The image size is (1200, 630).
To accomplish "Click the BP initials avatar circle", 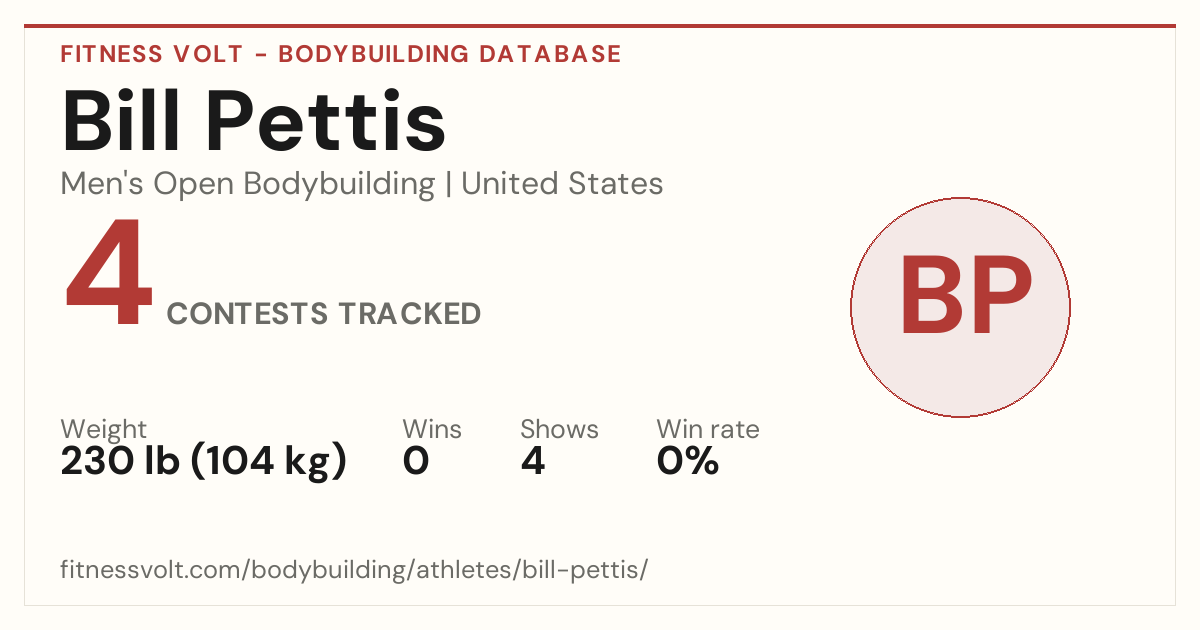I will [x=960, y=307].
